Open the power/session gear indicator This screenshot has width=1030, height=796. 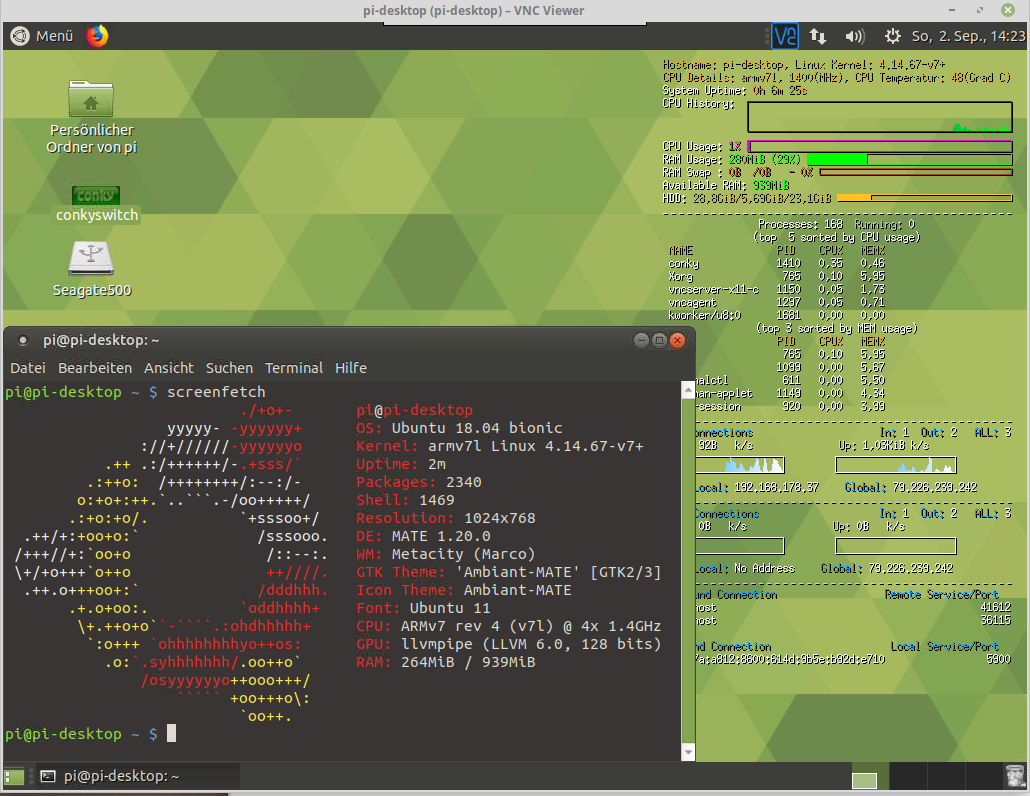tap(893, 36)
